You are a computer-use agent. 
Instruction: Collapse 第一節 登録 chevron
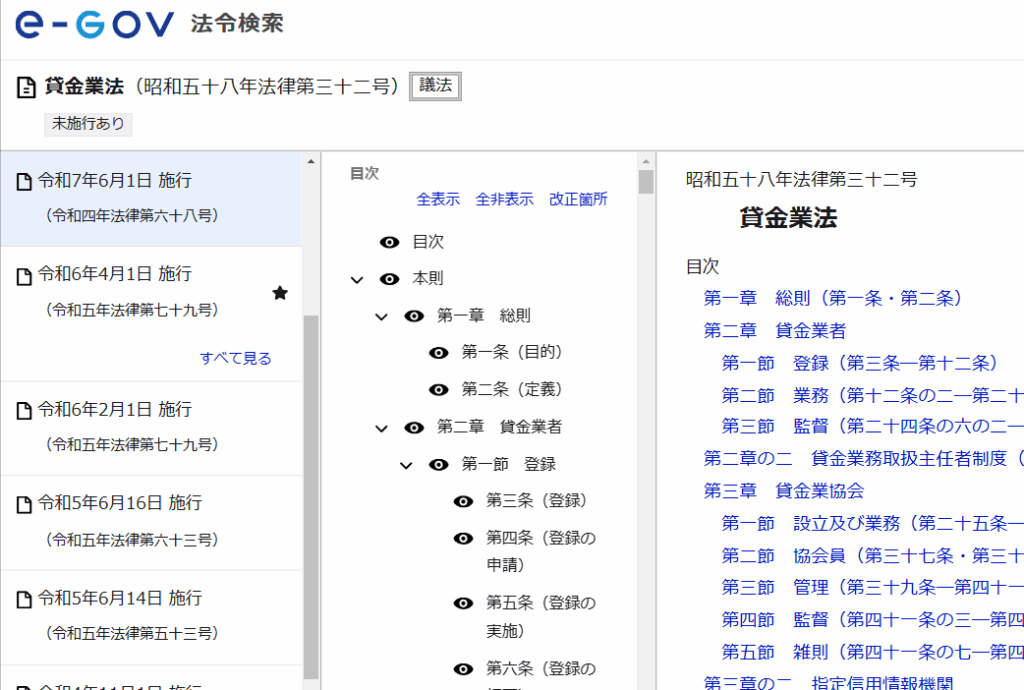[x=406, y=465]
